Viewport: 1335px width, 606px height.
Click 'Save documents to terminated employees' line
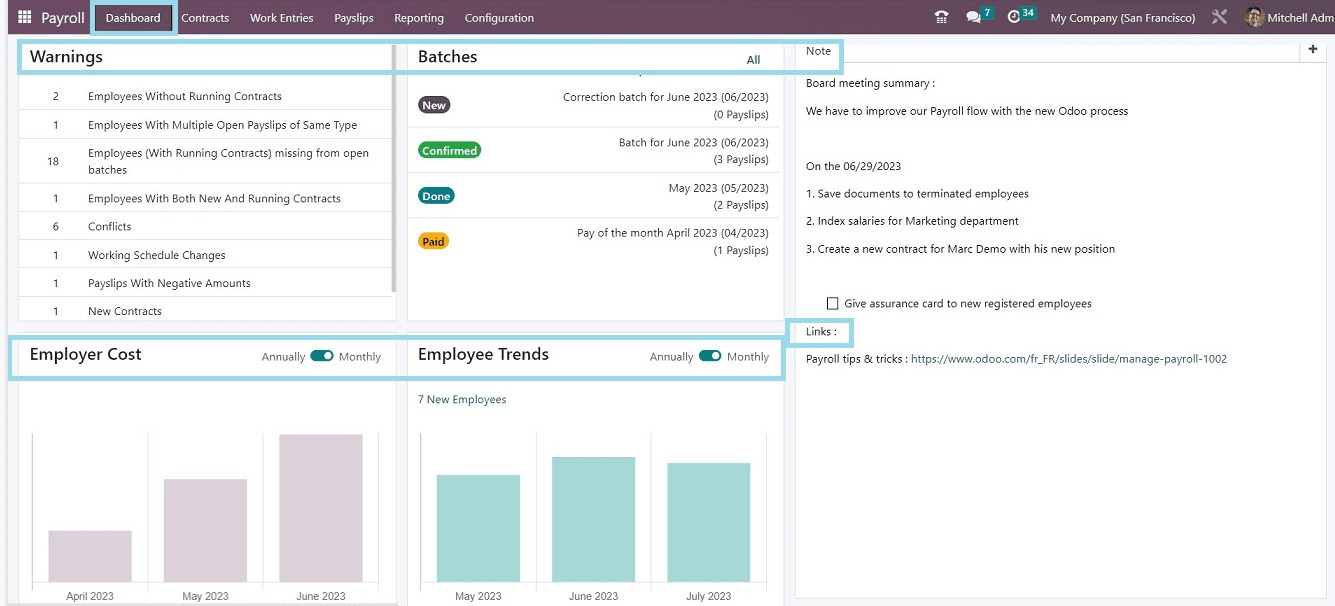917,193
